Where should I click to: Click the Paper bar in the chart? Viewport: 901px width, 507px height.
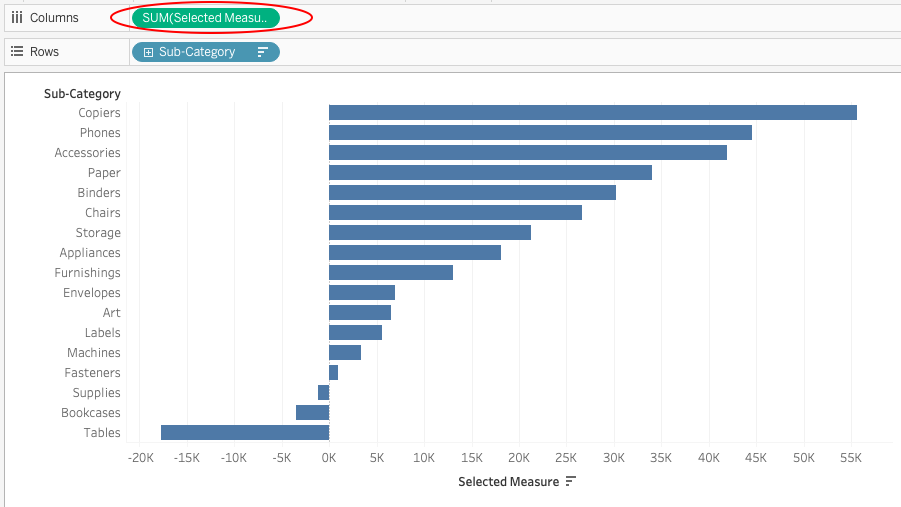click(490, 172)
